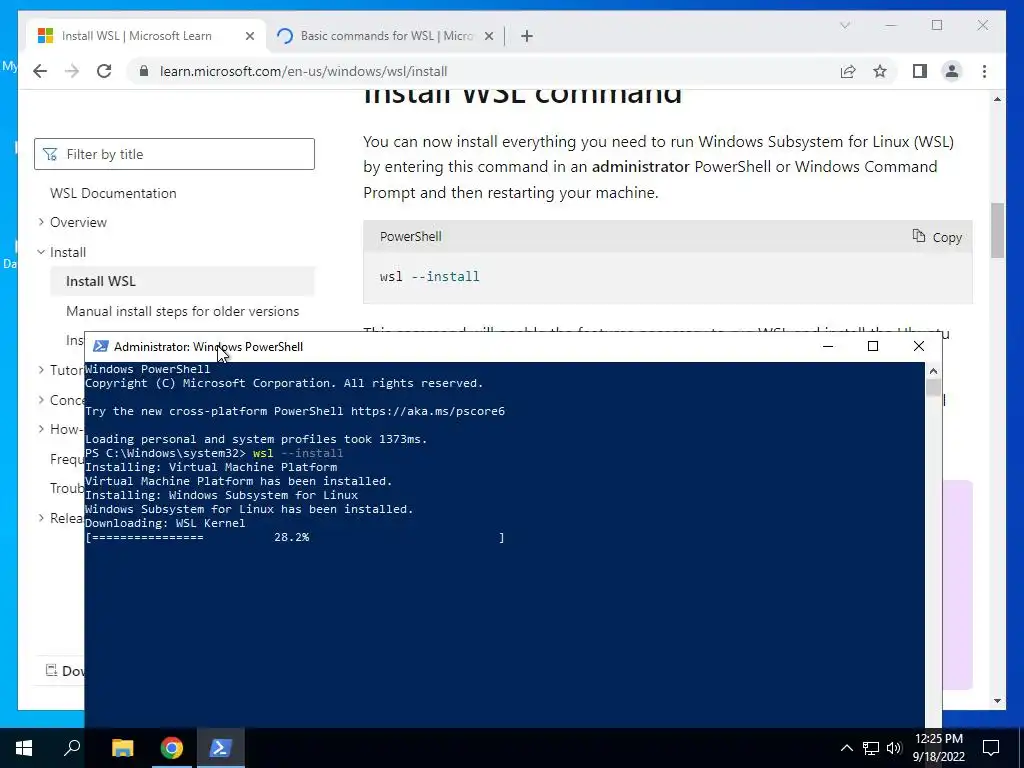Viewport: 1024px width, 768px height.
Task: Click the address bar URL
Action: coord(304,71)
